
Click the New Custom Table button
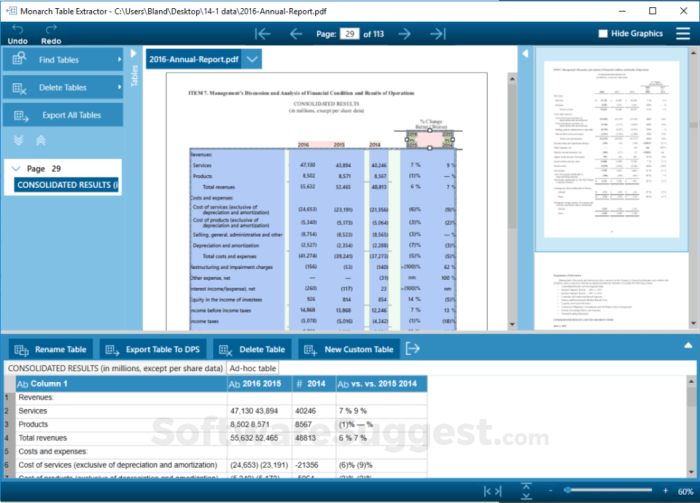[x=349, y=349]
